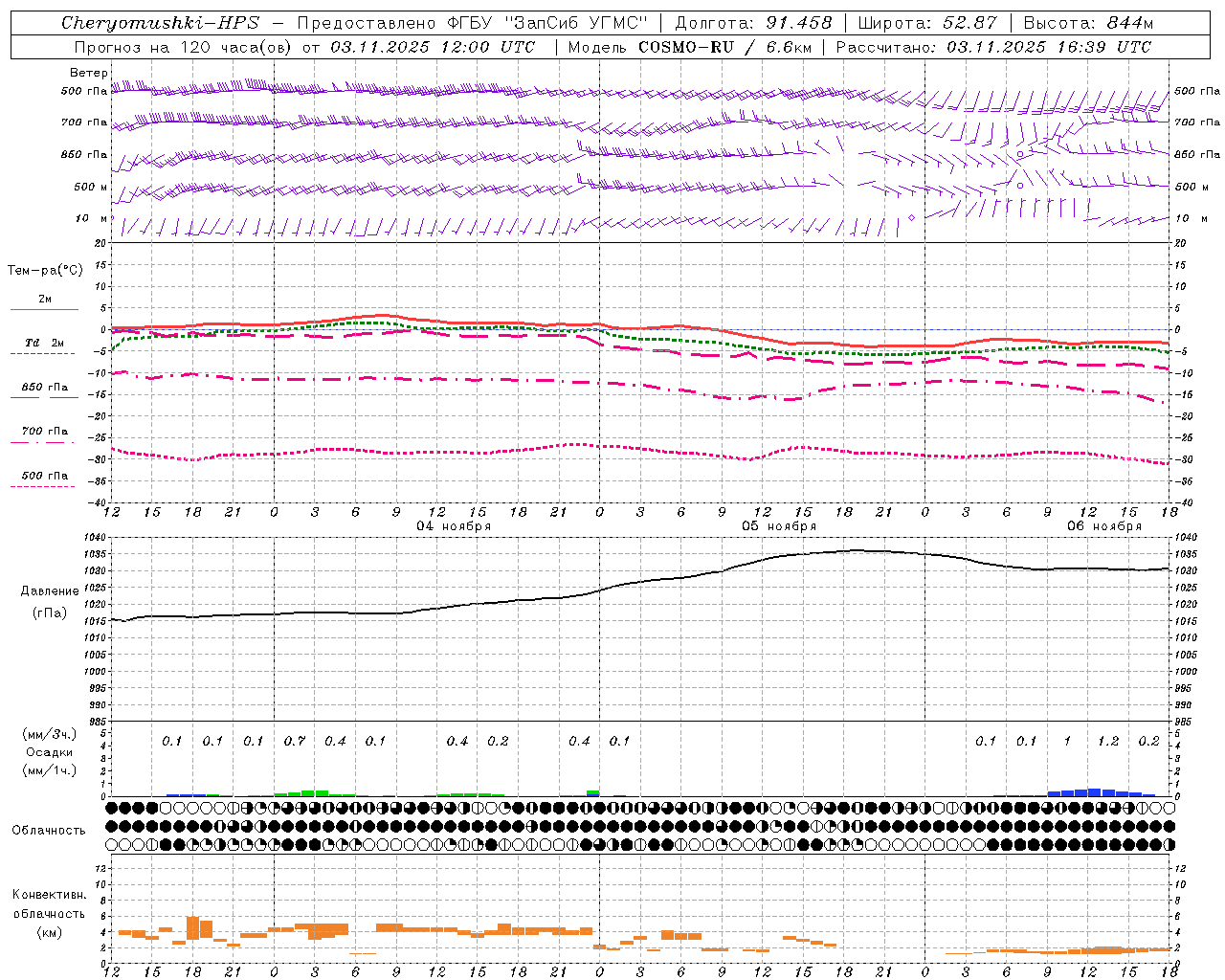Click the latitude value Широта: 52.87

click(x=927, y=23)
